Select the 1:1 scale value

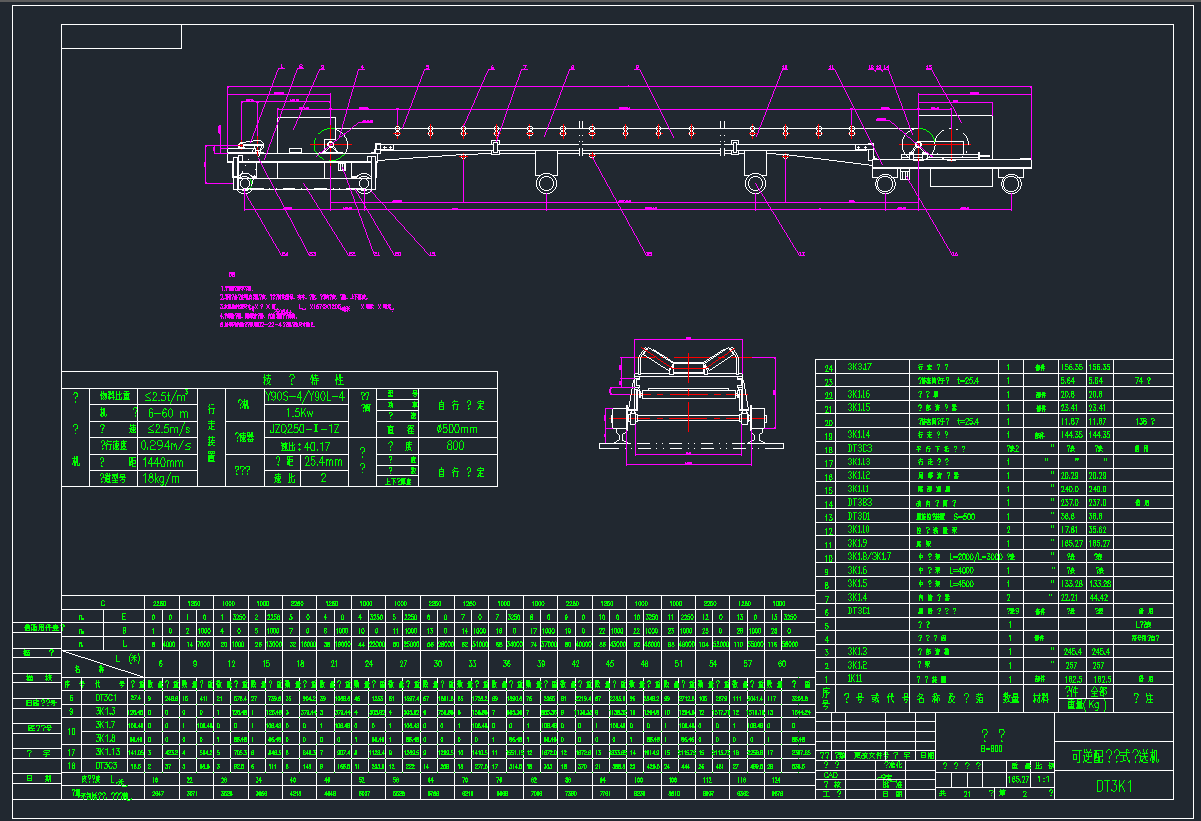pyautogui.click(x=1042, y=780)
